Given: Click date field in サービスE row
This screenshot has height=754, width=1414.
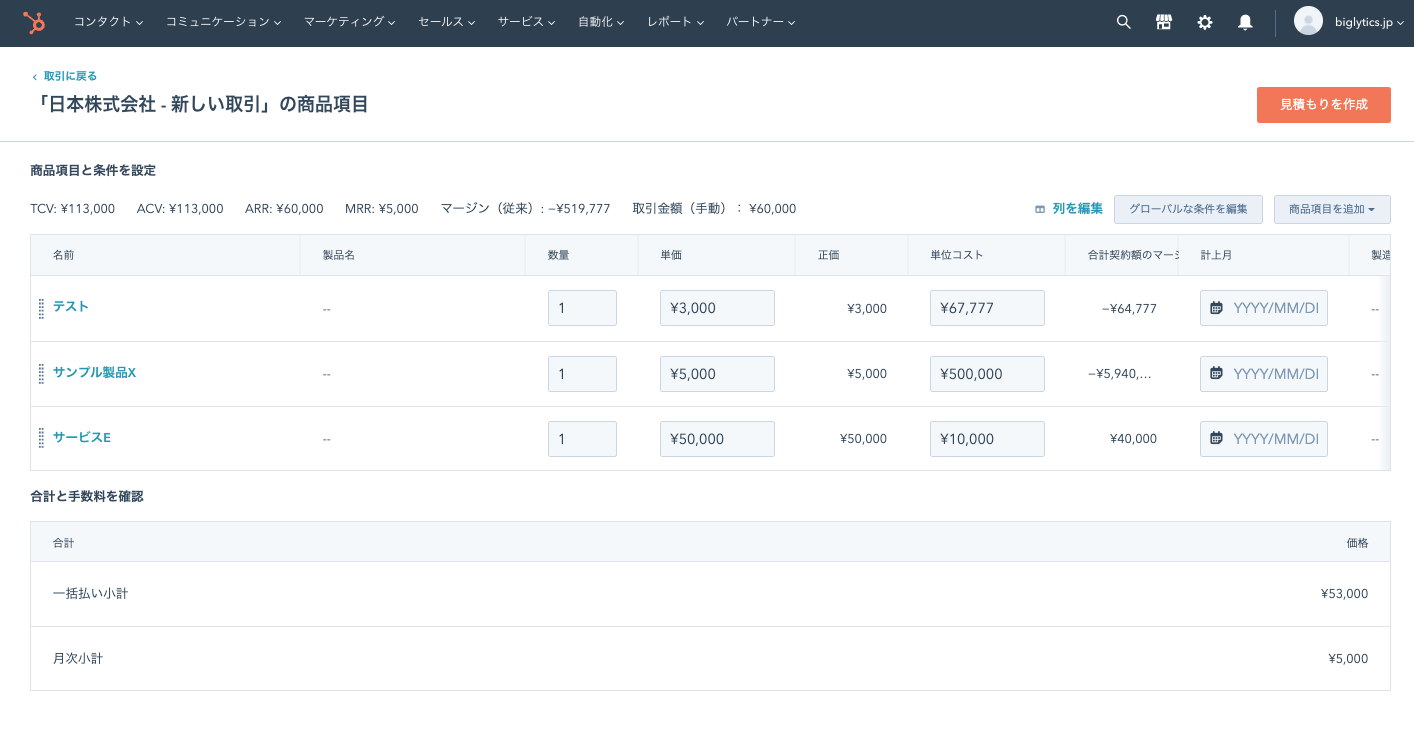Looking at the screenshot, I should pos(1264,439).
